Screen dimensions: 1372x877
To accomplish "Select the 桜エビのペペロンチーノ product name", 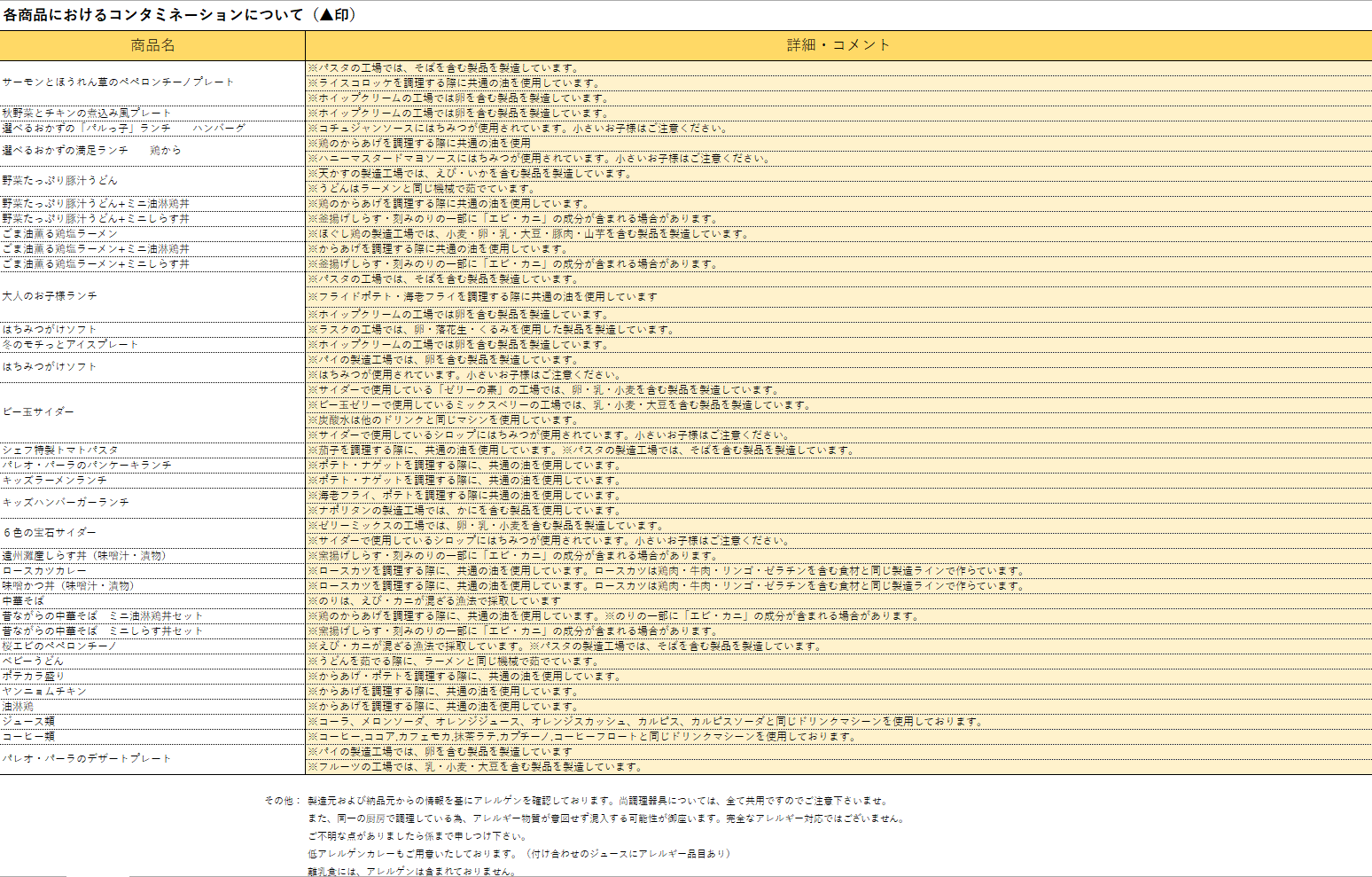I will 59,646.
